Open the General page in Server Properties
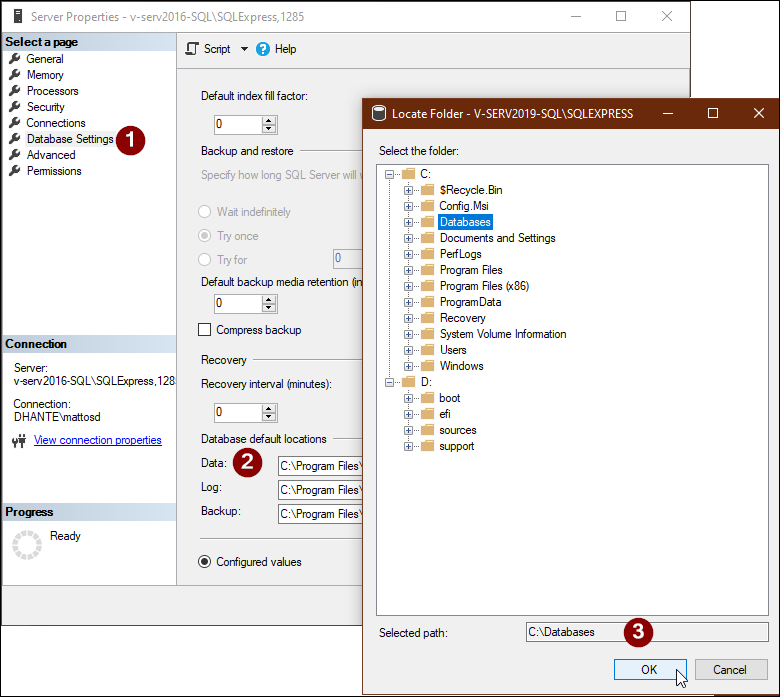Image resolution: width=780 pixels, height=697 pixels. pos(45,59)
